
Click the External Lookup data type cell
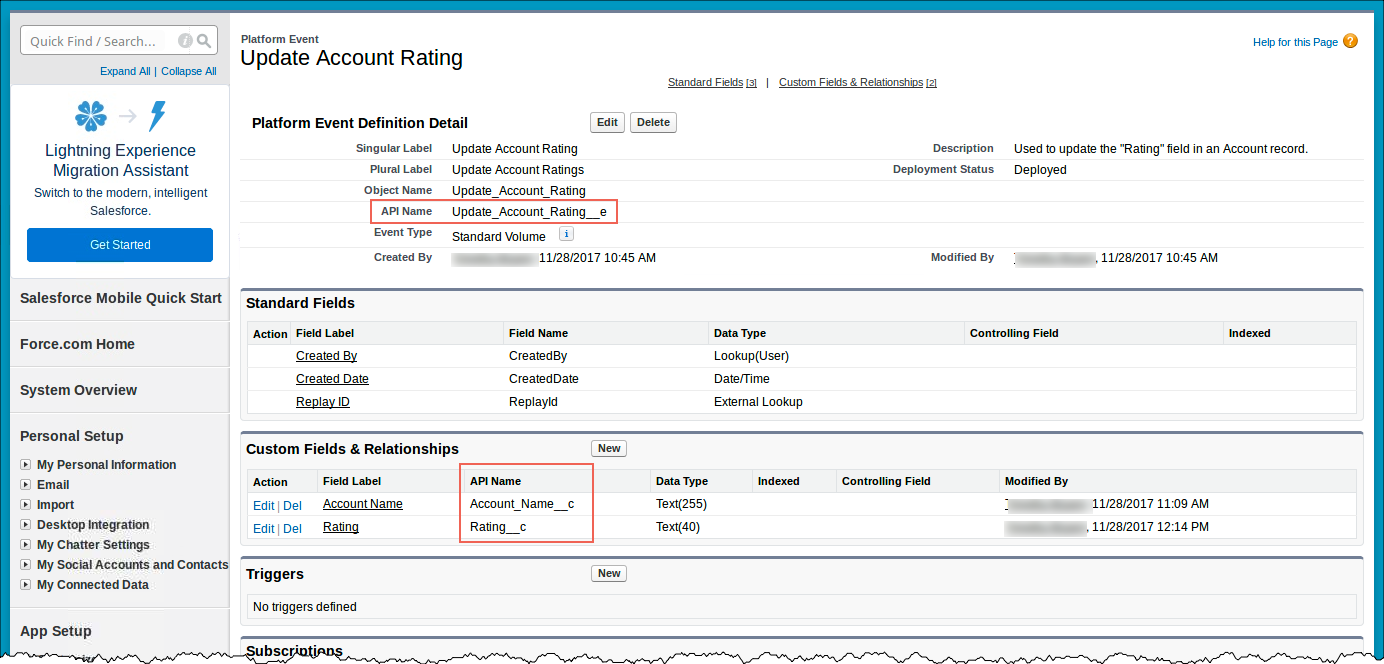coord(758,402)
